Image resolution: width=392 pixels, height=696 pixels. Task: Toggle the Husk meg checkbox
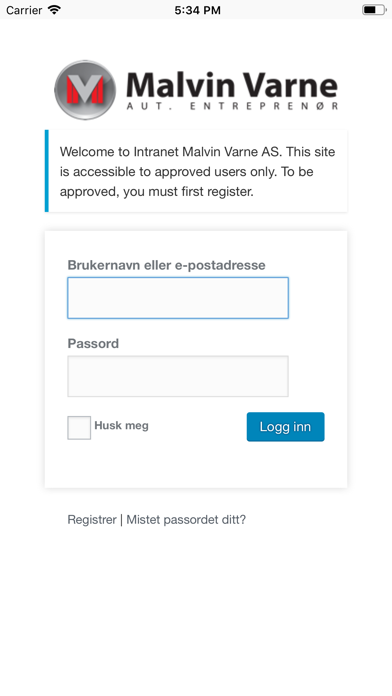point(79,428)
